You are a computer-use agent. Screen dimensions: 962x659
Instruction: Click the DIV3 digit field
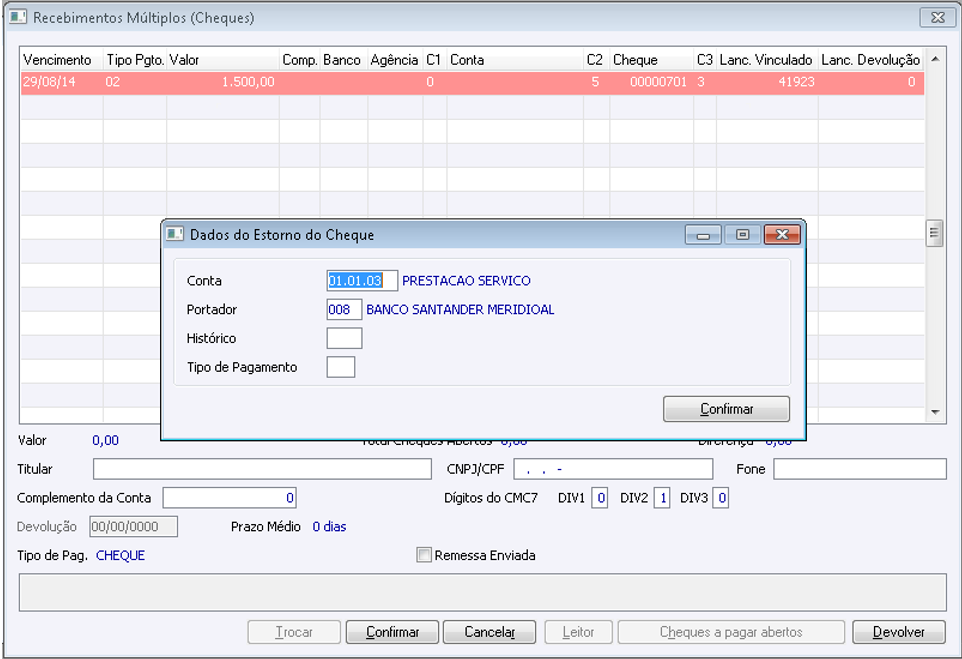click(721, 498)
